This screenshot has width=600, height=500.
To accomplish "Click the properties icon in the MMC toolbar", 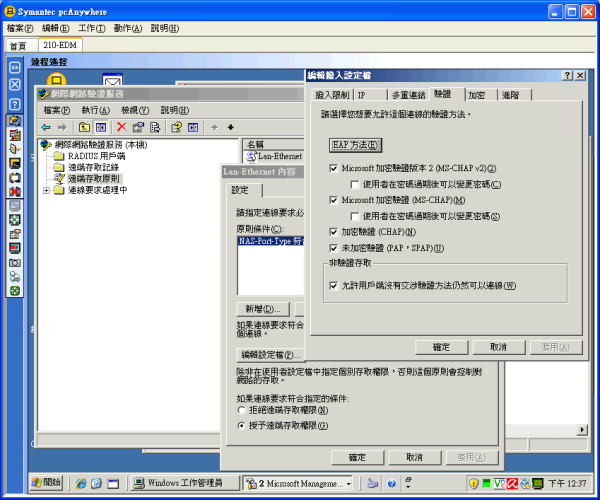I will pyautogui.click(x=139, y=127).
